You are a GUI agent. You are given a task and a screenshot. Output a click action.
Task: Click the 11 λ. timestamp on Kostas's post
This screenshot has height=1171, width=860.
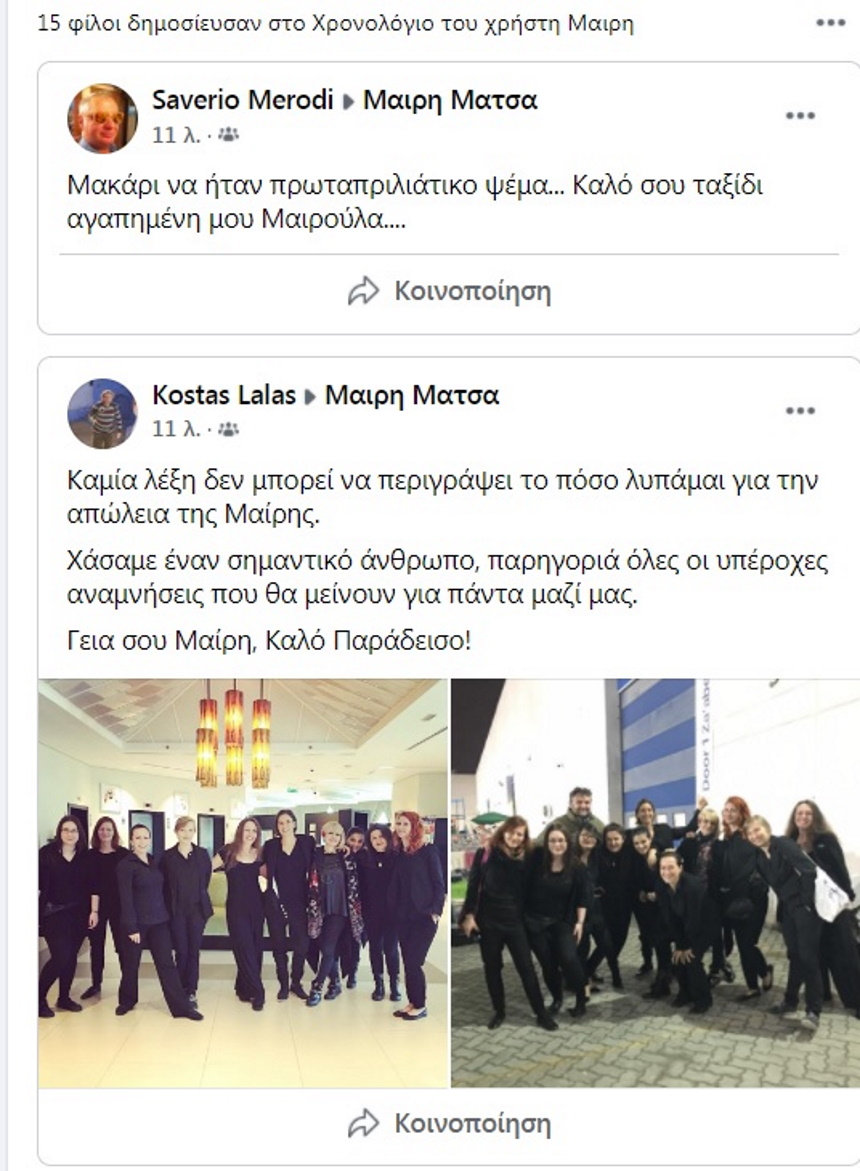pyautogui.click(x=176, y=429)
